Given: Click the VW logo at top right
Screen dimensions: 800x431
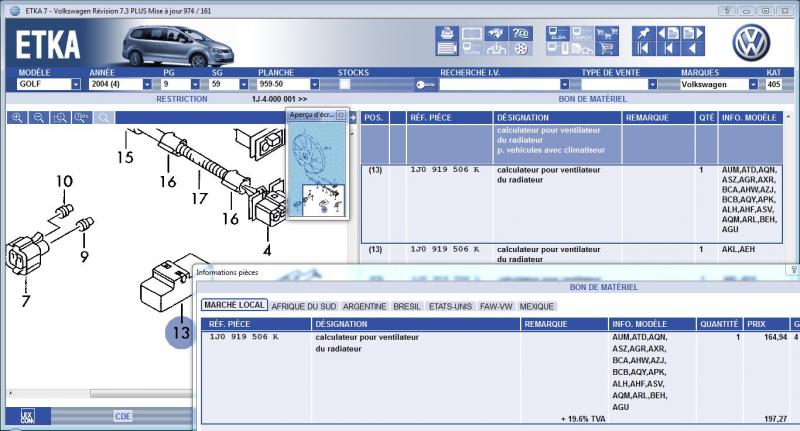Looking at the screenshot, I should point(751,43).
